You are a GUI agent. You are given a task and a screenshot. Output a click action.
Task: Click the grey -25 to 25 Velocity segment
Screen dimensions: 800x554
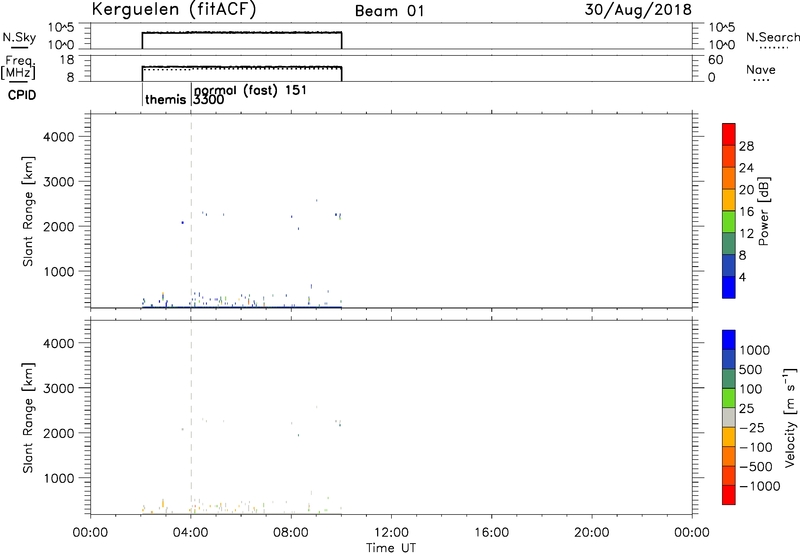(729, 417)
